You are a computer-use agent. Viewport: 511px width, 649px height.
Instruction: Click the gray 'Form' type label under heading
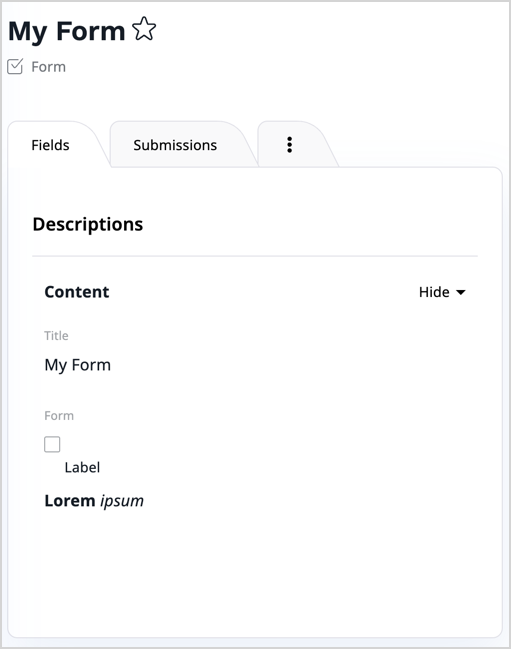pos(48,67)
